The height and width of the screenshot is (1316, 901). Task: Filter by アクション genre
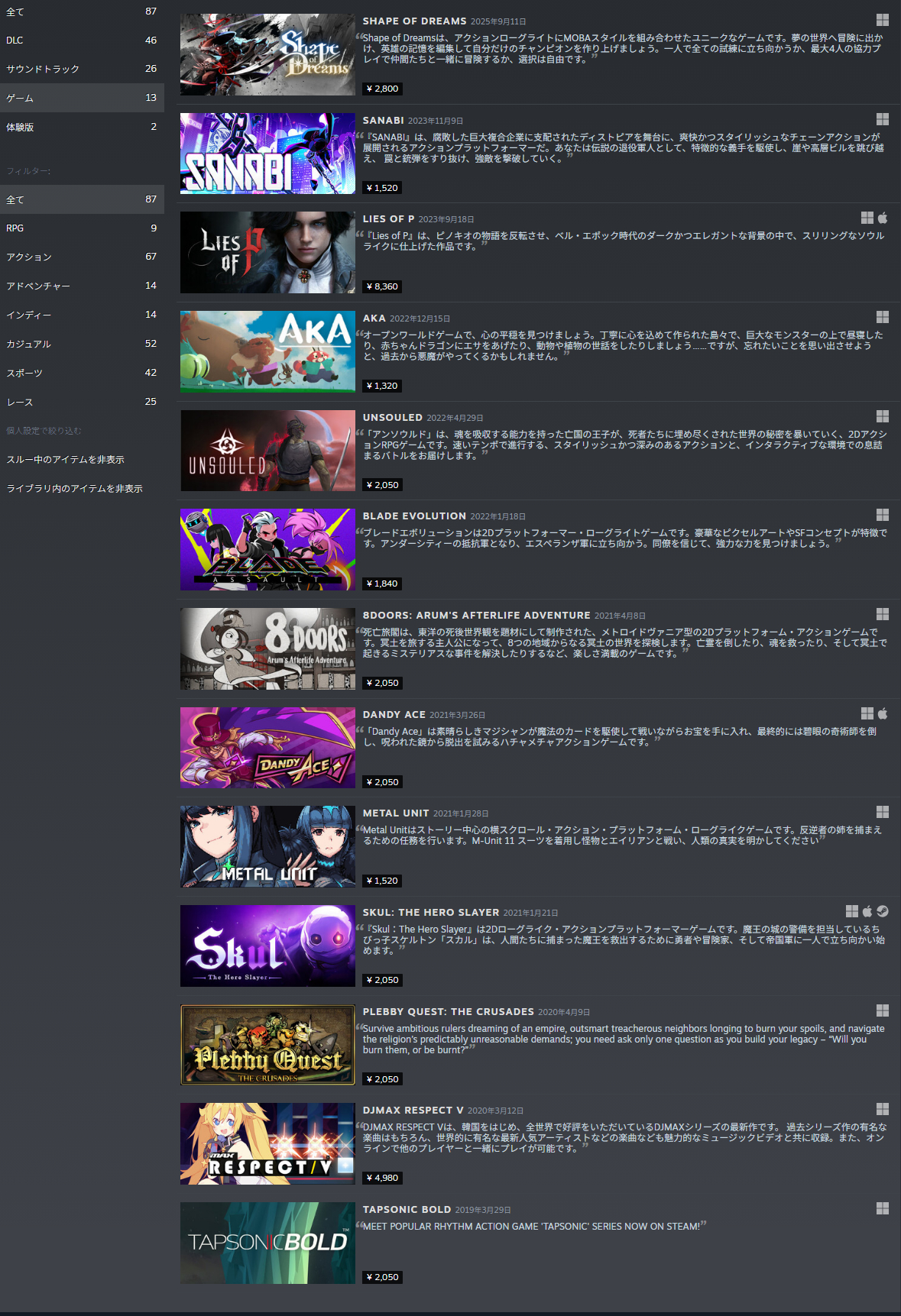82,257
